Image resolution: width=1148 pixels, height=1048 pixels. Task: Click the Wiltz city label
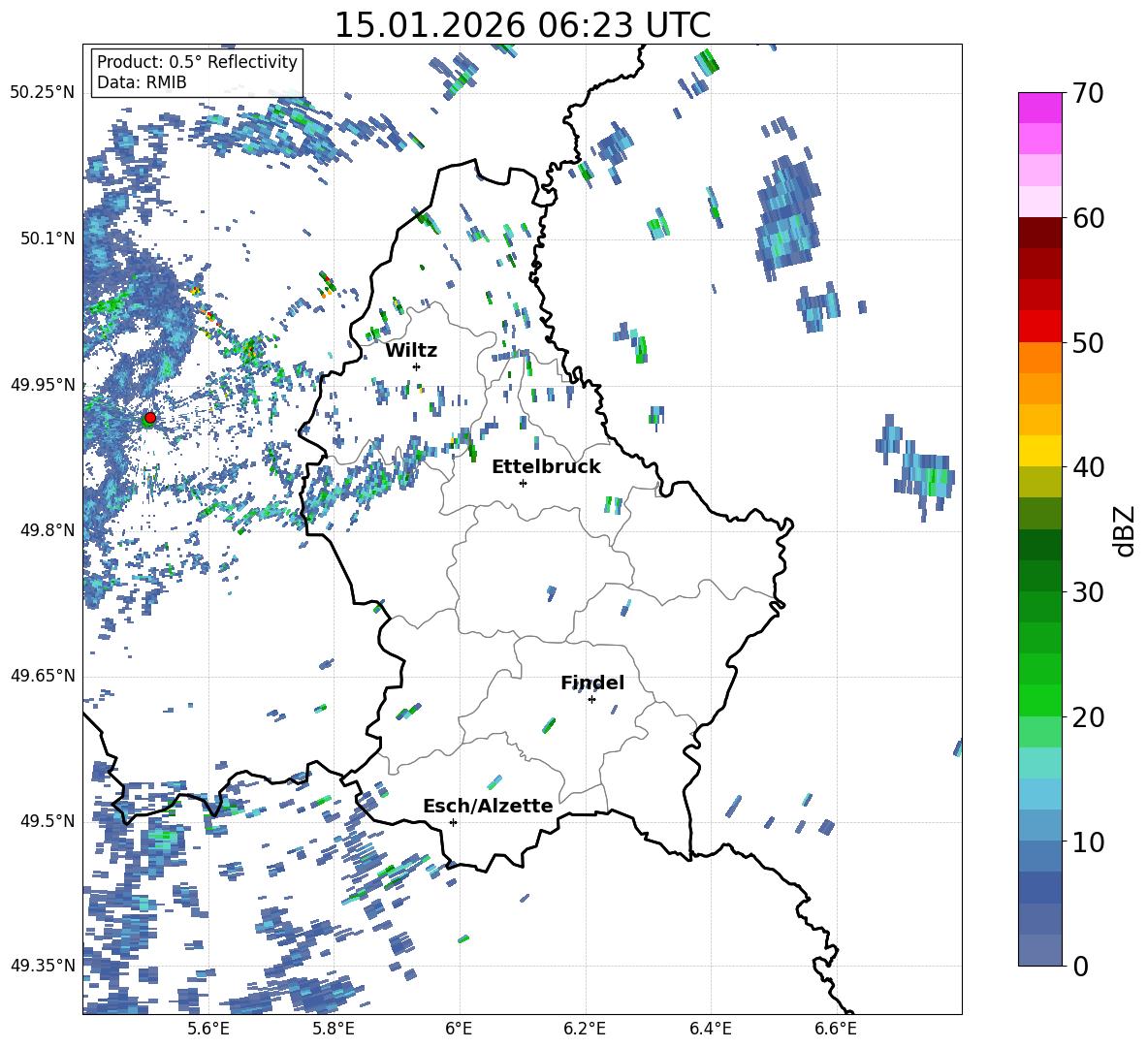(x=411, y=351)
